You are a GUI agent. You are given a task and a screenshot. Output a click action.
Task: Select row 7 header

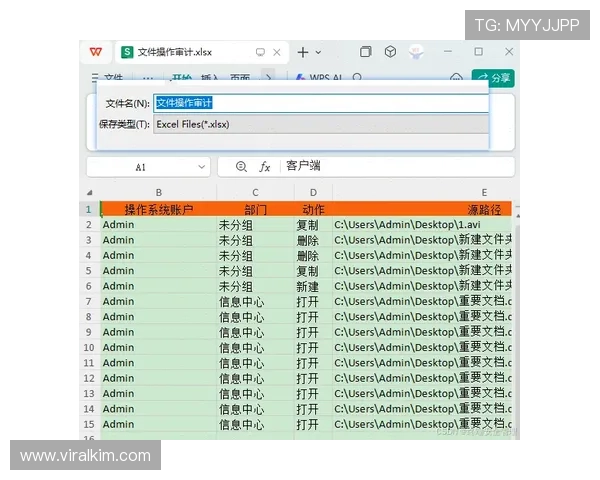89,302
